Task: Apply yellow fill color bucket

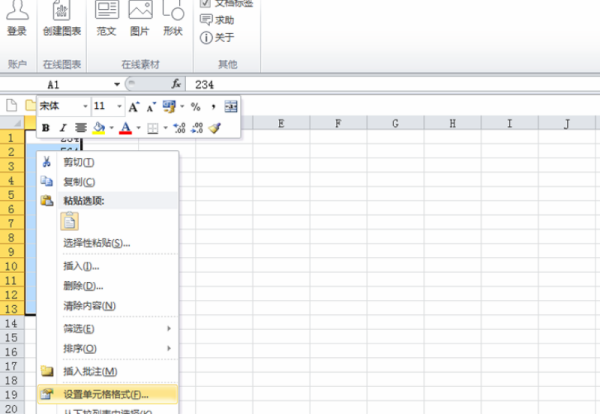Action: [x=99, y=128]
